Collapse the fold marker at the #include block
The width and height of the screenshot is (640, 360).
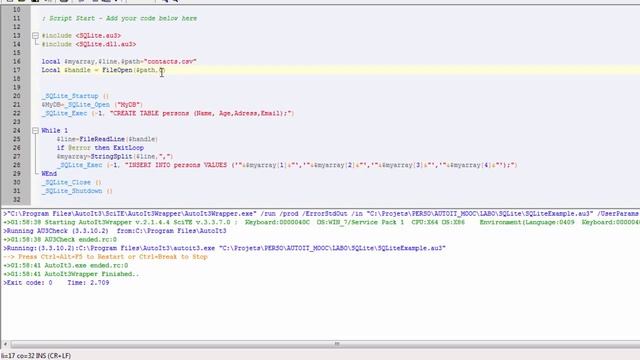pos(36,36)
